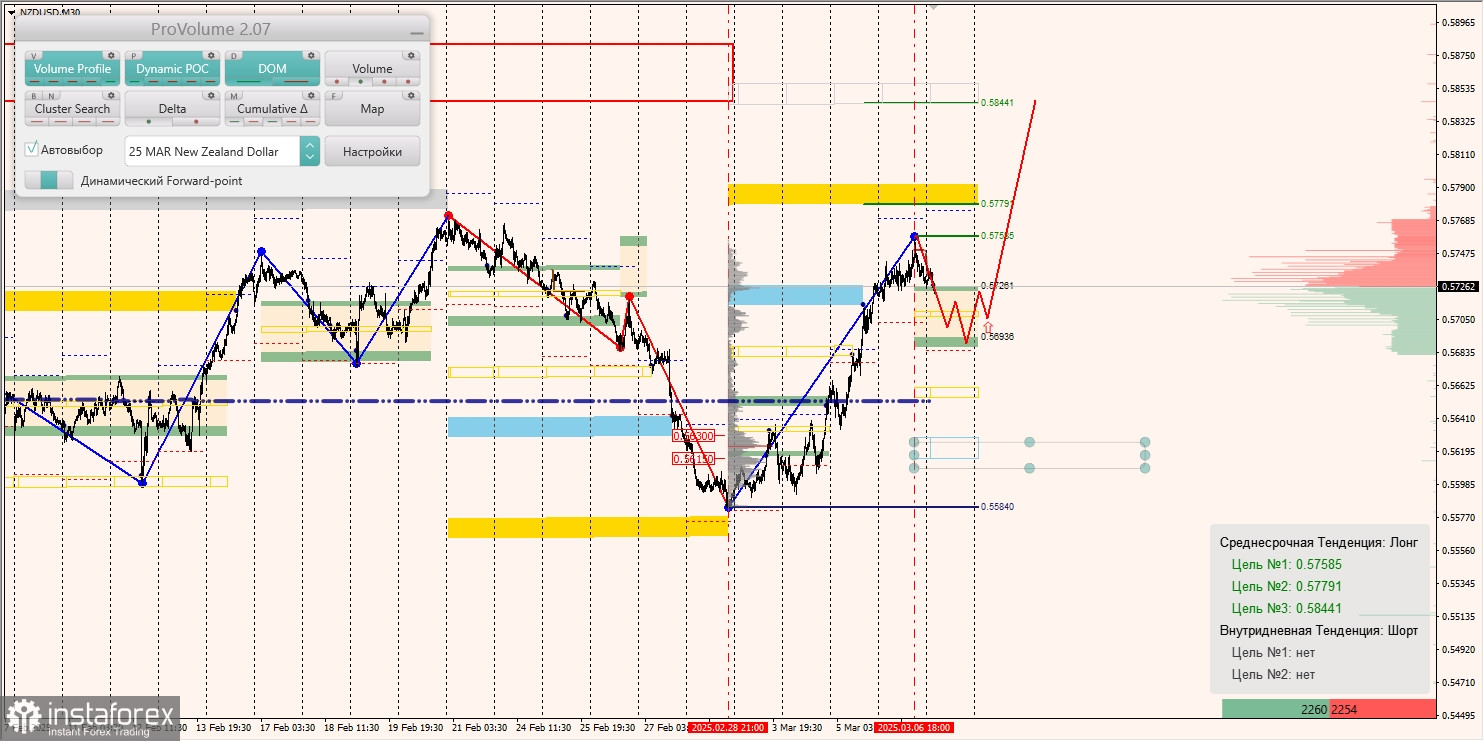Enable the Cumulative Δ button
The image size is (1484, 741).
[x=272, y=108]
